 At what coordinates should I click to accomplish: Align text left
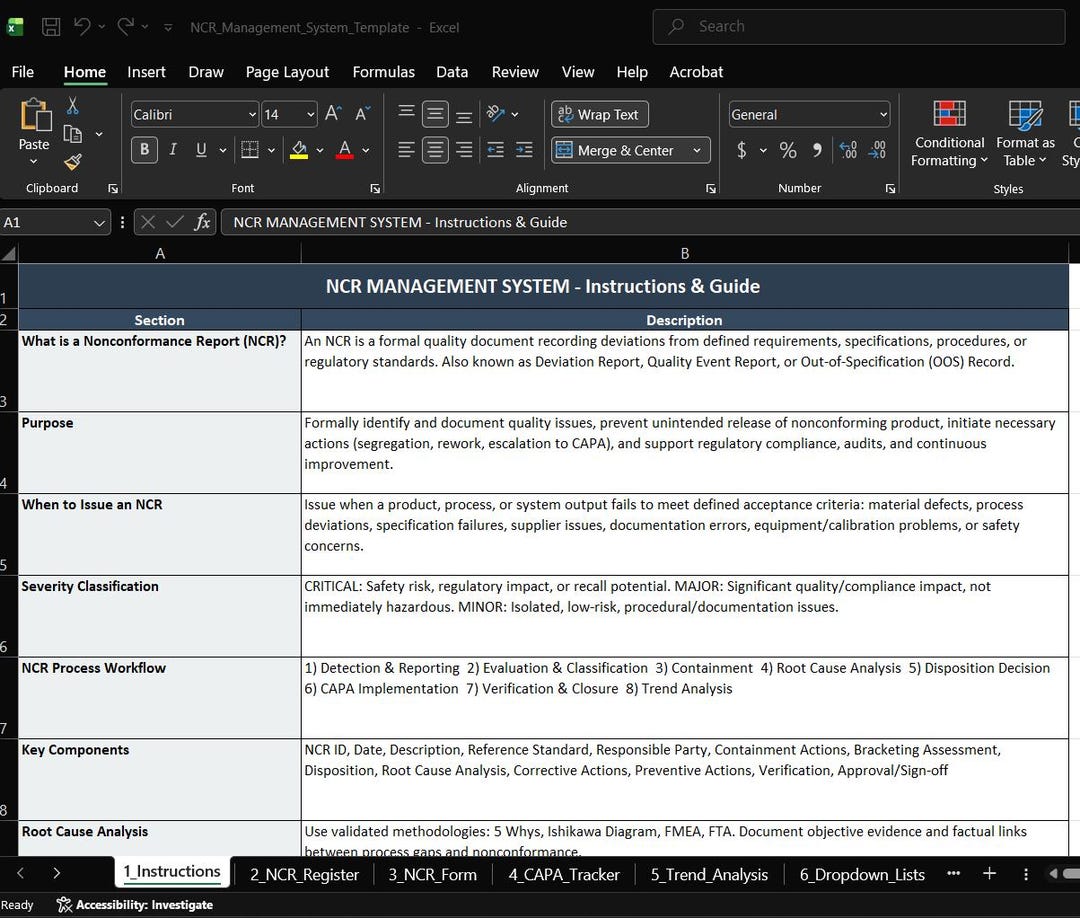coord(406,149)
